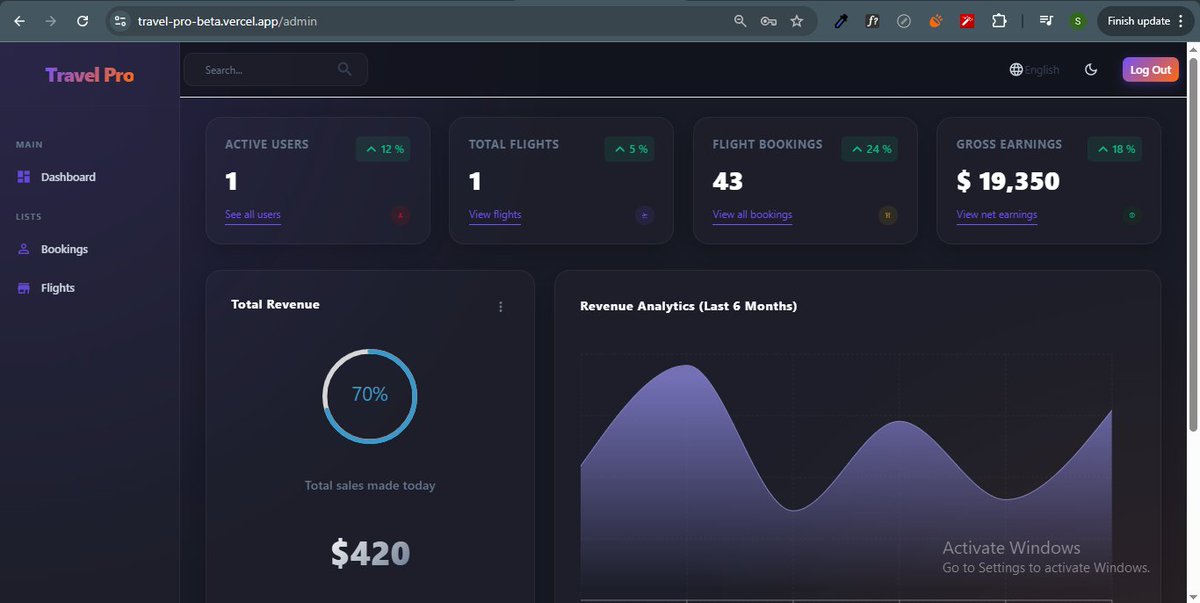Click the gray compass extension icon

[904, 20]
